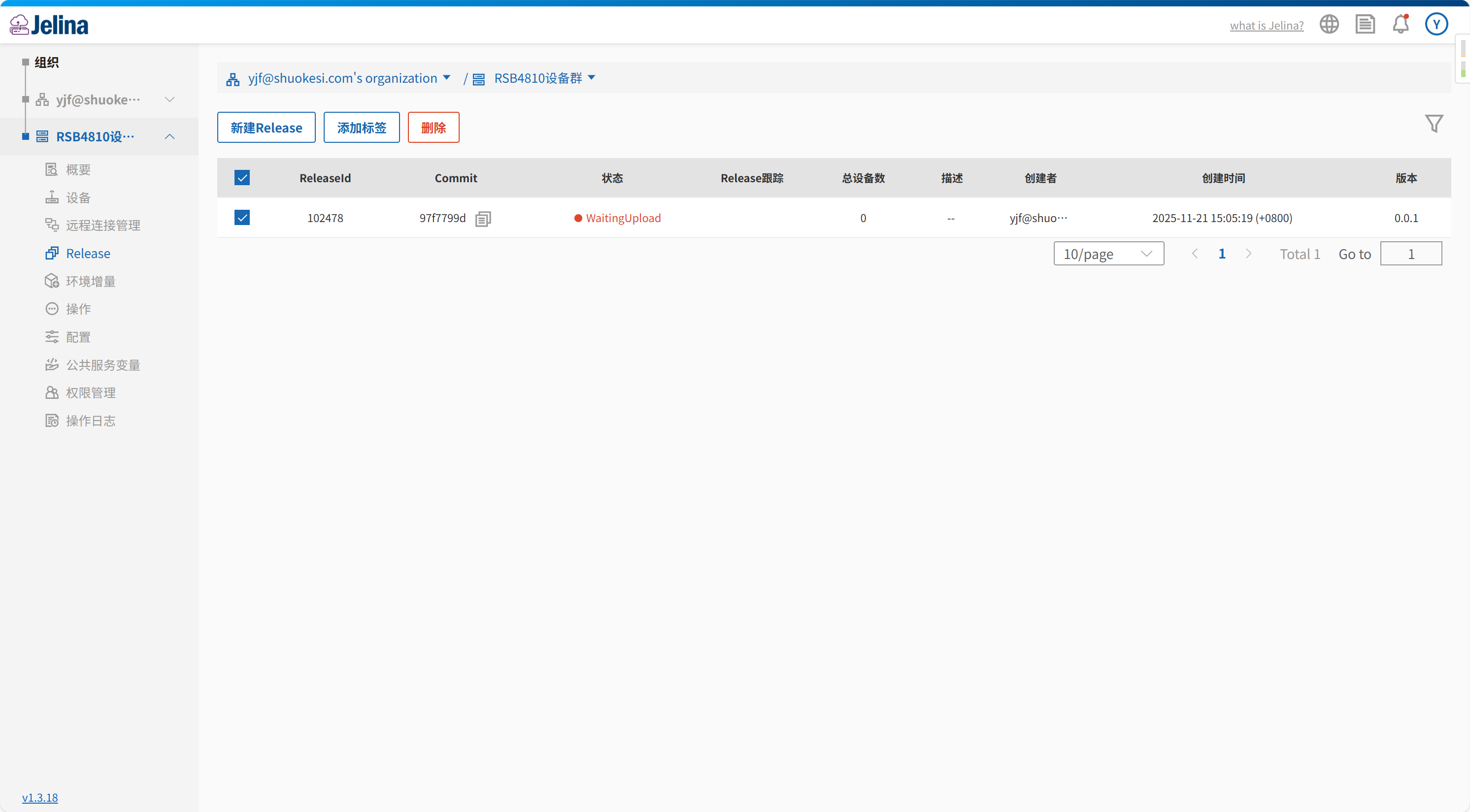This screenshot has width=1470, height=812.
Task: Click the 新建Release button
Action: pyautogui.click(x=266, y=128)
